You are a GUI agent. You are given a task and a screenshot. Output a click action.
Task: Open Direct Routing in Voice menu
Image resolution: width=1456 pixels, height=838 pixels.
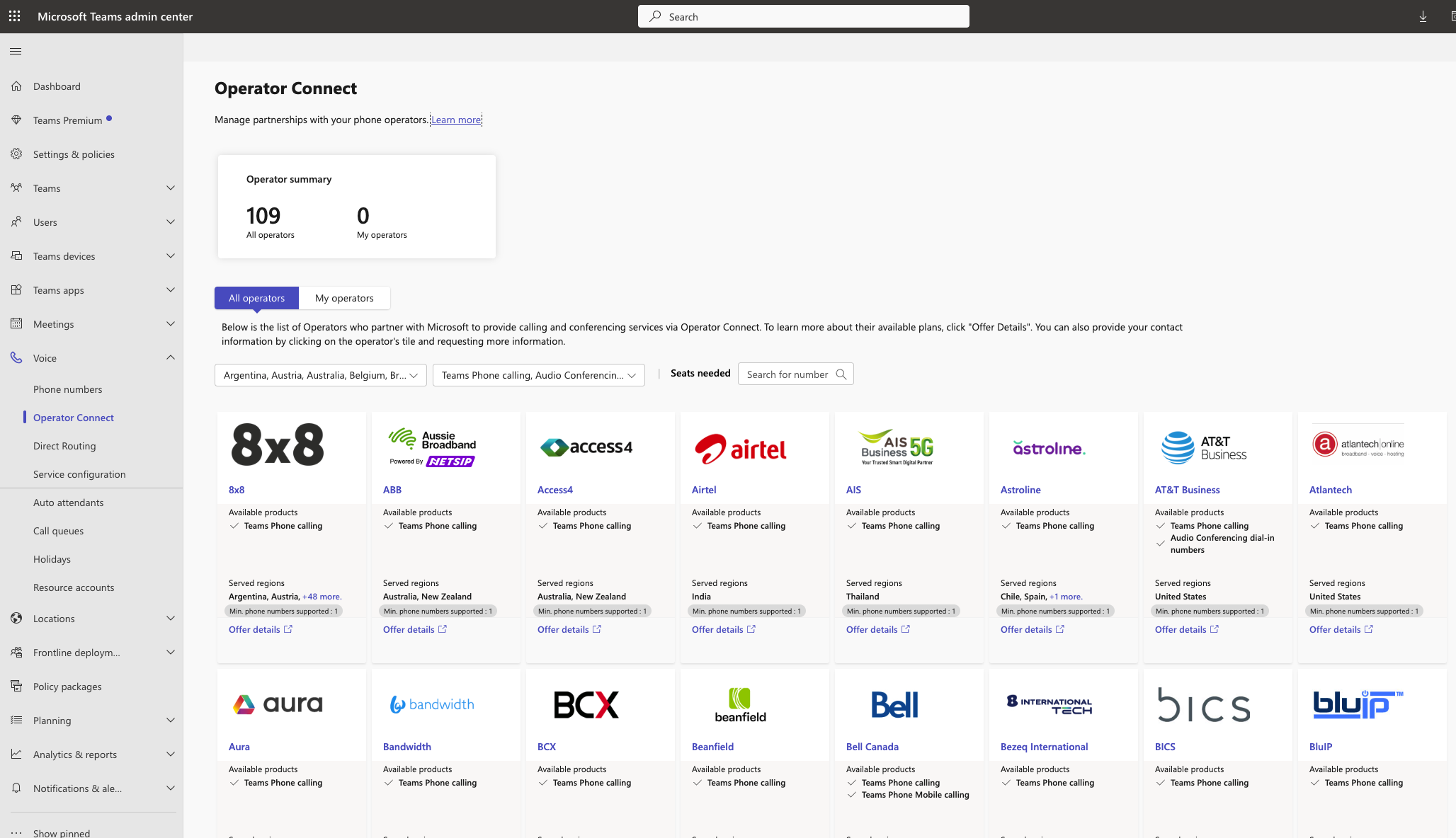pyautogui.click(x=64, y=446)
